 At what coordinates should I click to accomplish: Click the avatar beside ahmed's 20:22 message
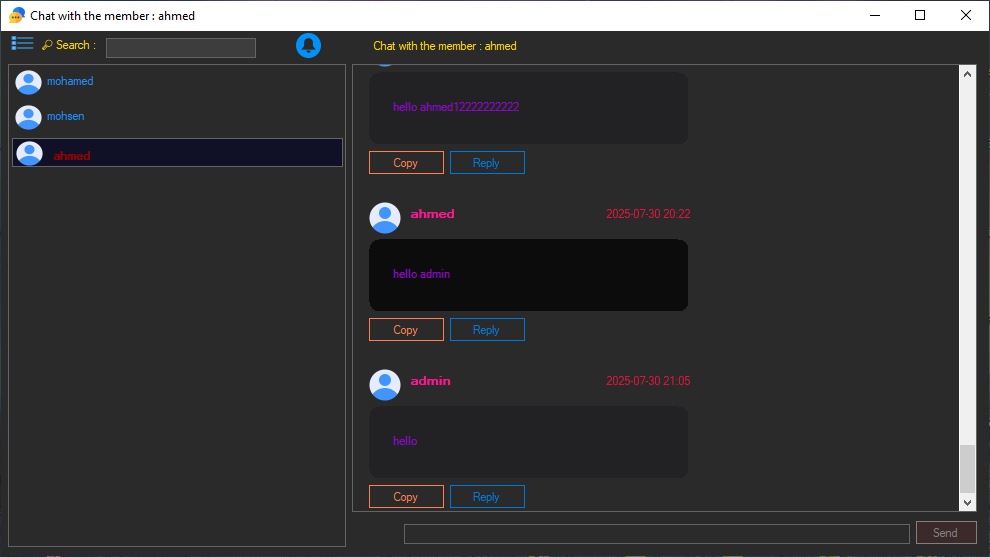tap(385, 217)
